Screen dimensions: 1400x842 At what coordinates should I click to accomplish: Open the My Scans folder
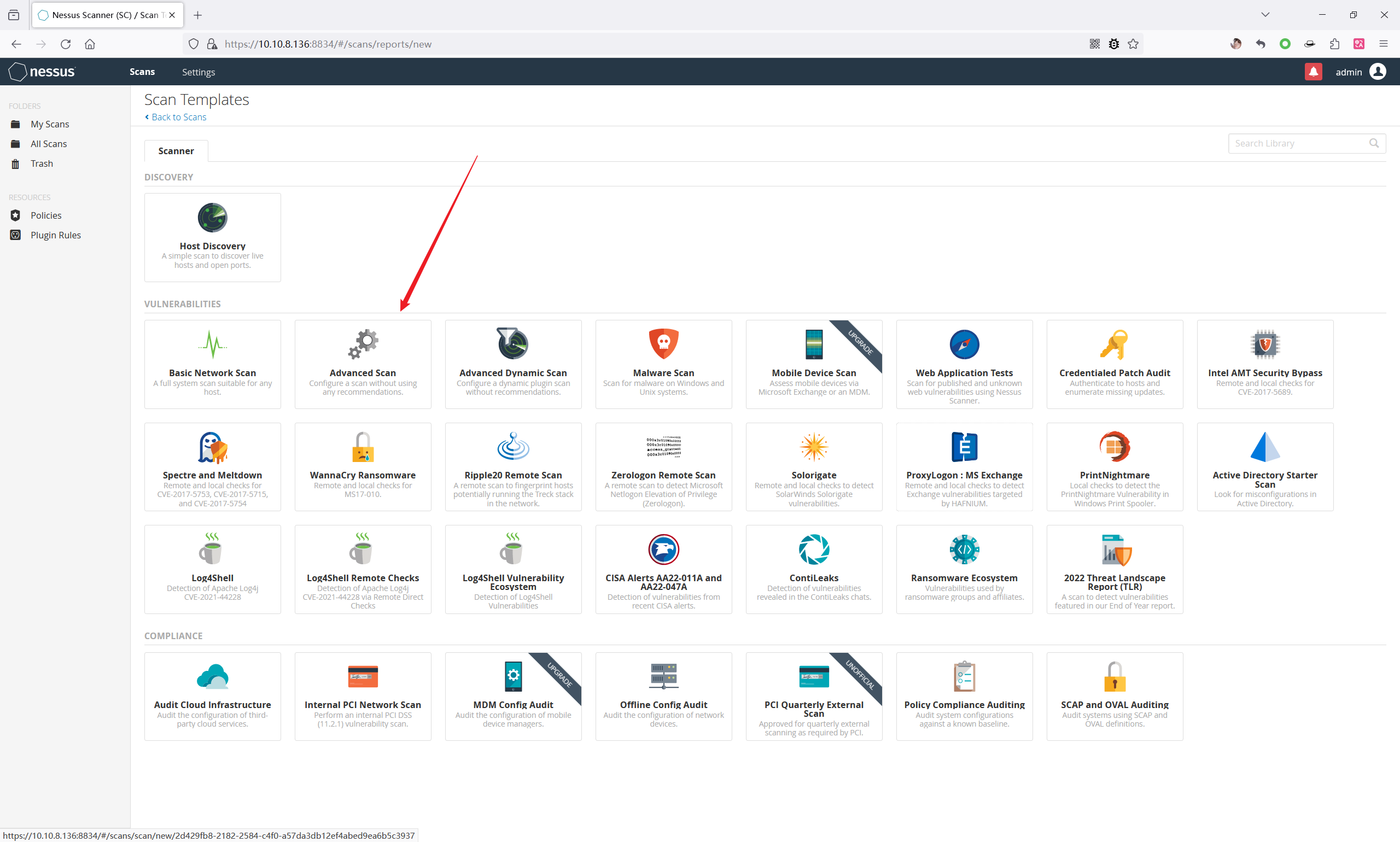coord(50,124)
